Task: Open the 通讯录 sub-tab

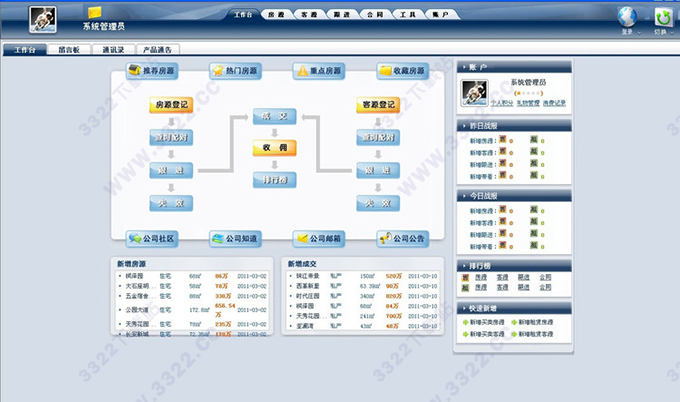Action: pos(114,50)
